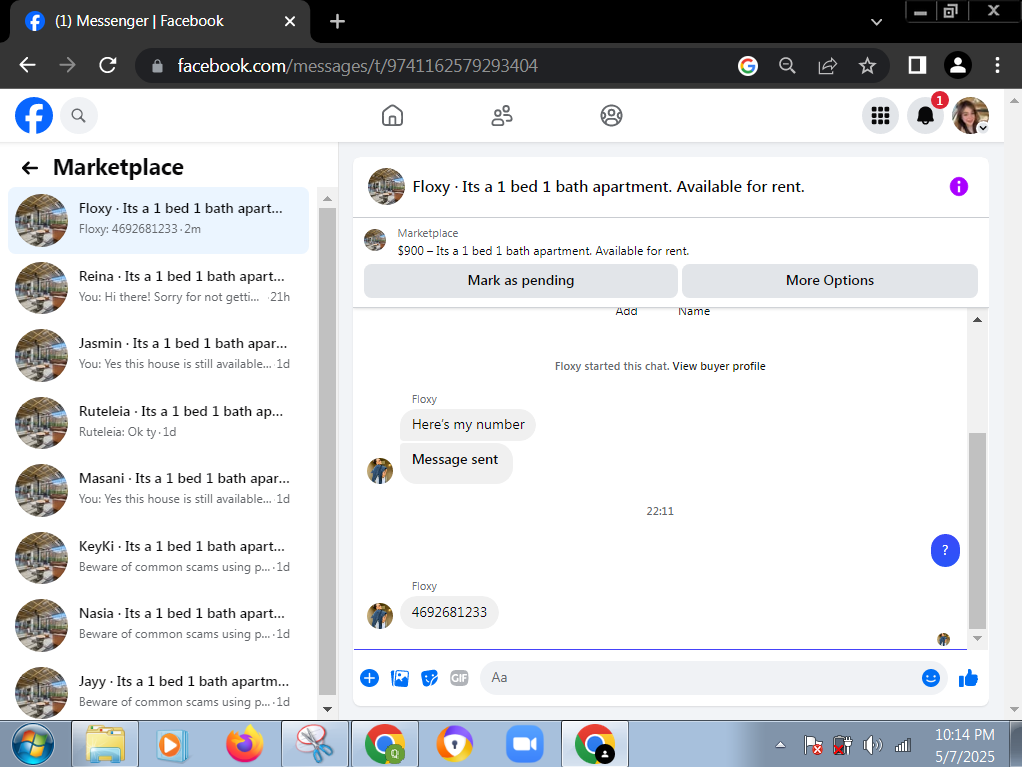Viewport: 1022px width, 767px height.
Task: Click the Here's my number message
Action: point(468,425)
